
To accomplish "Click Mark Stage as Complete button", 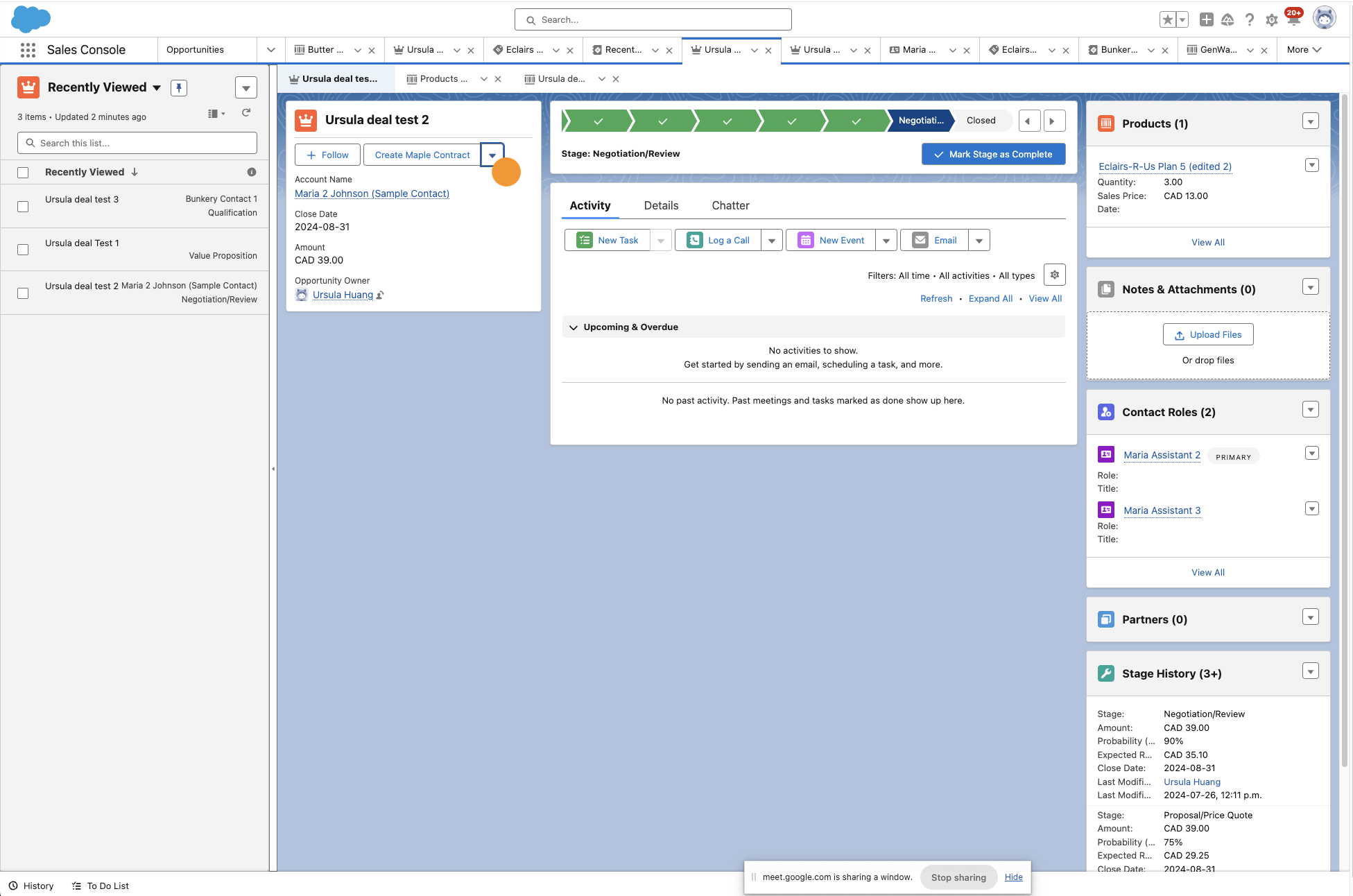I will pyautogui.click(x=993, y=155).
